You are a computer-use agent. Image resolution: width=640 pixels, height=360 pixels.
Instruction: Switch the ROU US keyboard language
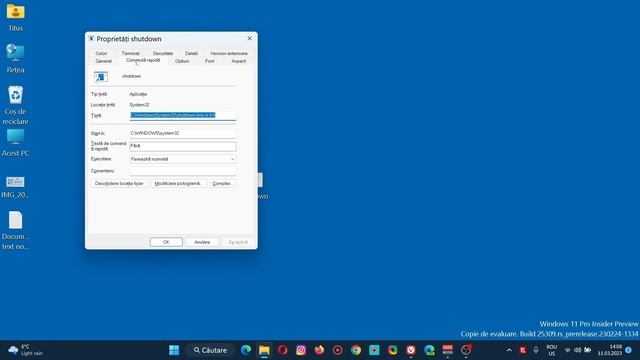pyautogui.click(x=552, y=350)
